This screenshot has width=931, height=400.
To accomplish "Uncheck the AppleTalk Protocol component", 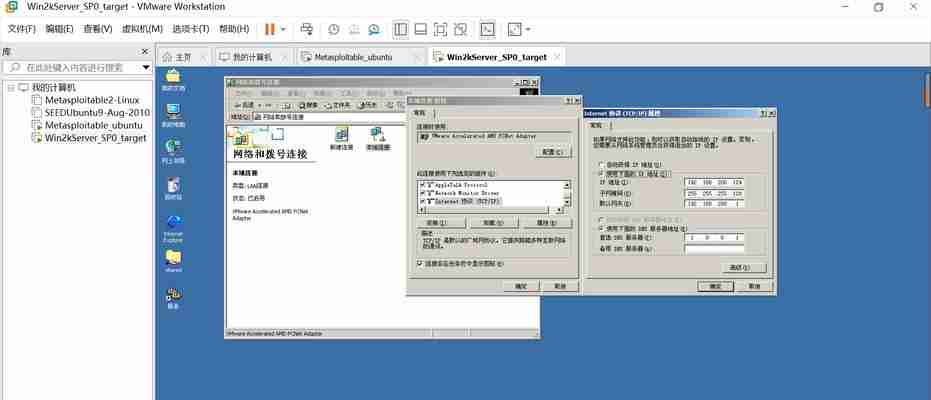I will point(421,185).
